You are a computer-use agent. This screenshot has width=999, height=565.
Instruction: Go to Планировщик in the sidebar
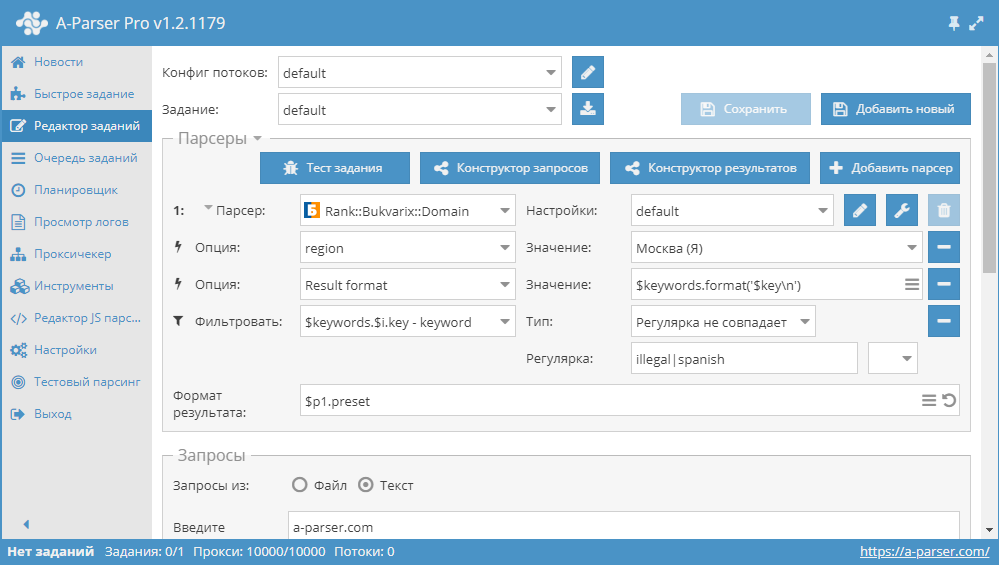76,190
